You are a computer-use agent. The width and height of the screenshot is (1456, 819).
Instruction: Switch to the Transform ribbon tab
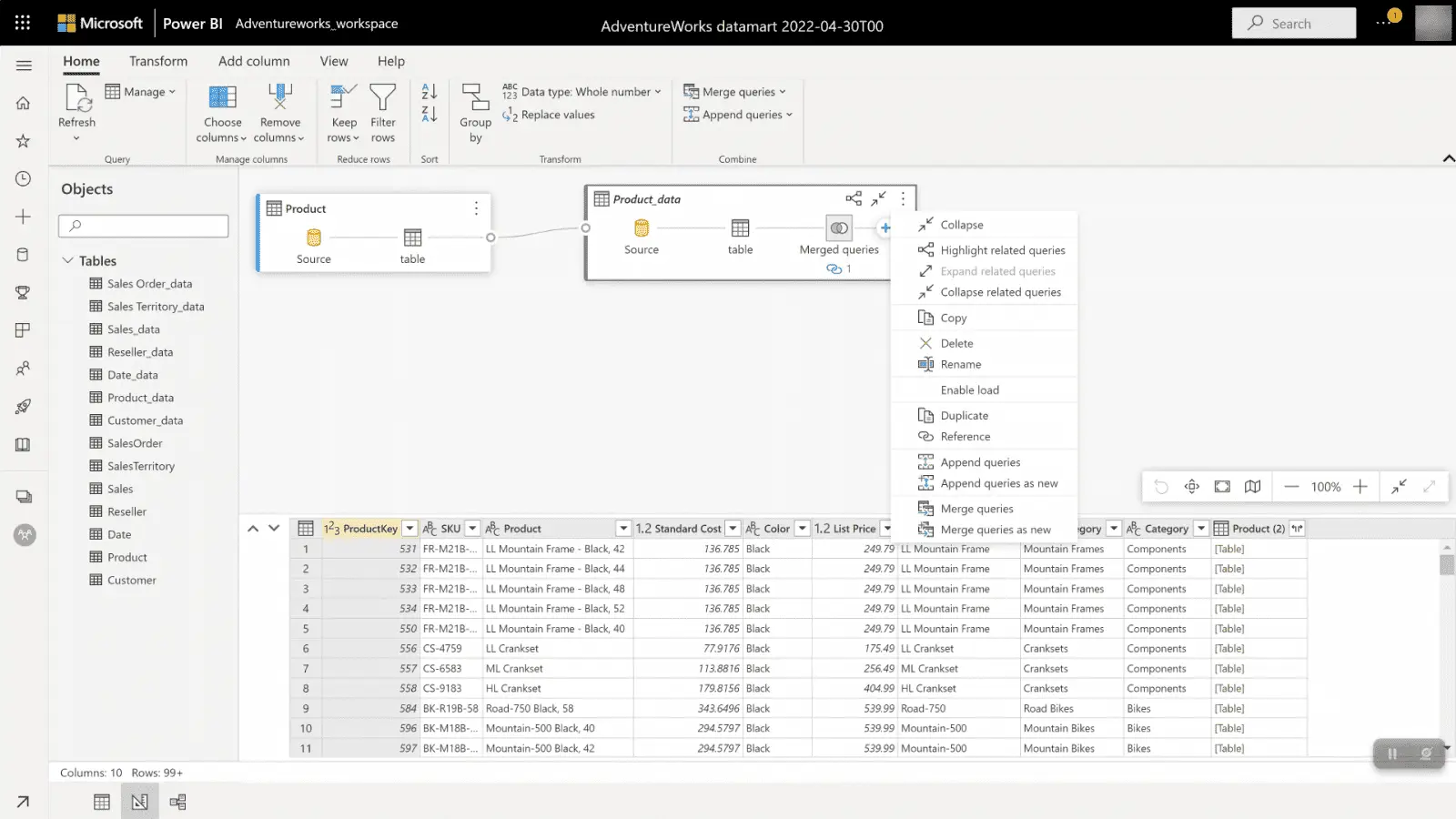pyautogui.click(x=158, y=61)
